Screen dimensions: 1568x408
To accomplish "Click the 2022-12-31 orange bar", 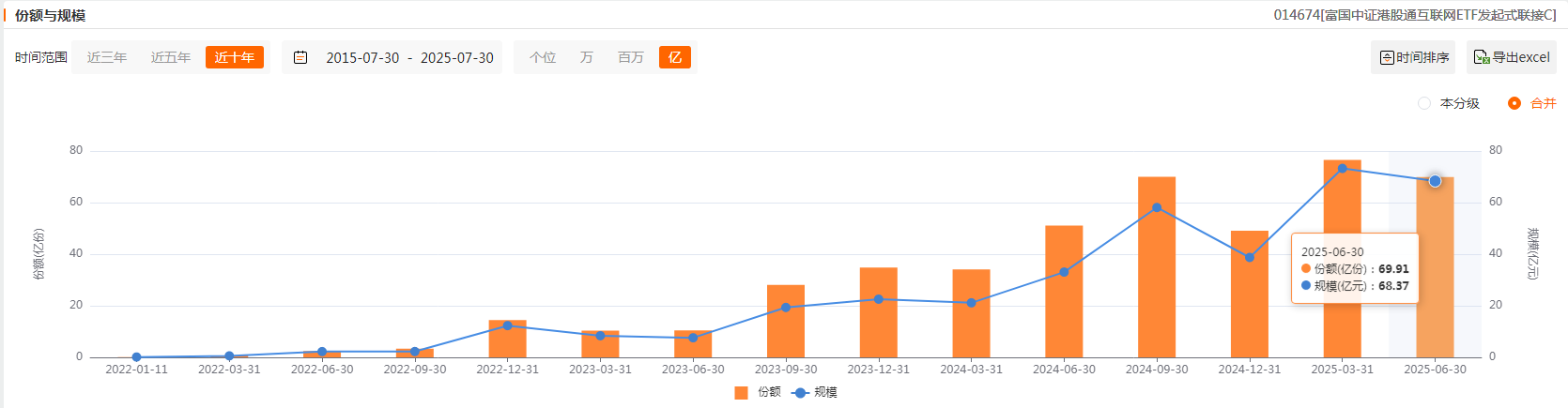I will tap(508, 339).
